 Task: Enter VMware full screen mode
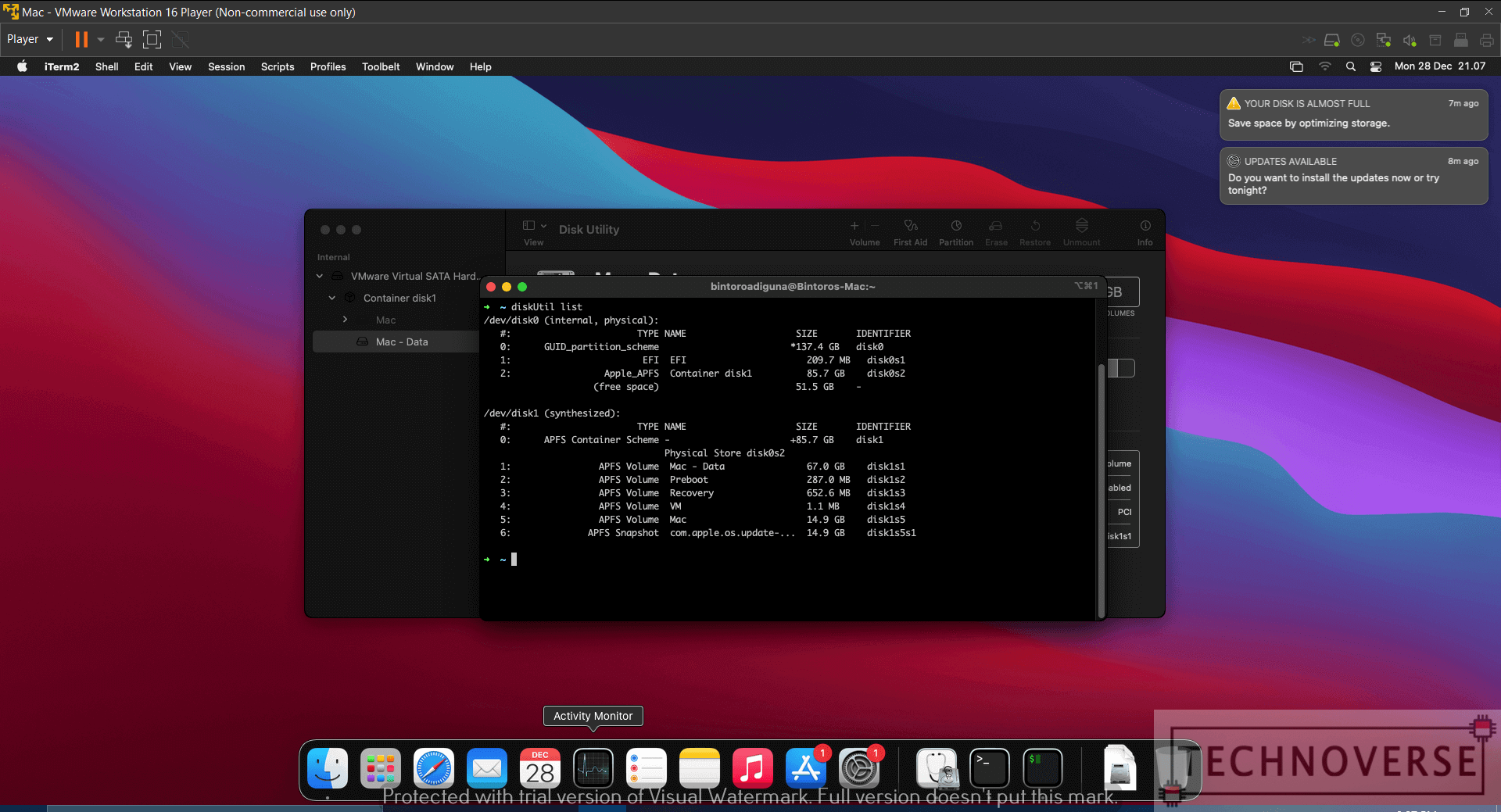coord(152,39)
